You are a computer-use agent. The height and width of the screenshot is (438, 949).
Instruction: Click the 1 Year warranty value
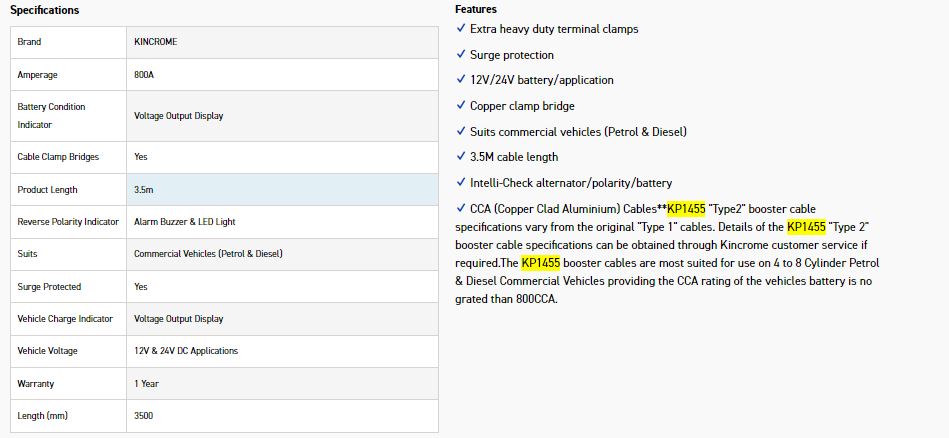pos(146,383)
